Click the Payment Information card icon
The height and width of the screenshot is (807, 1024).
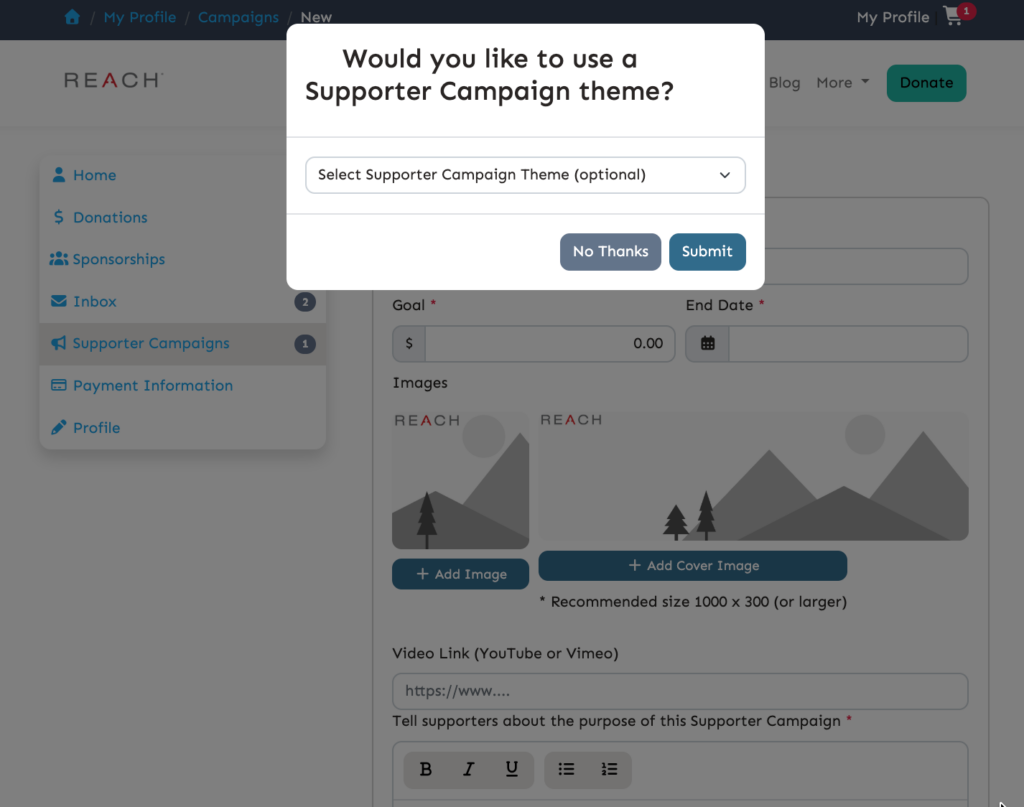61,385
